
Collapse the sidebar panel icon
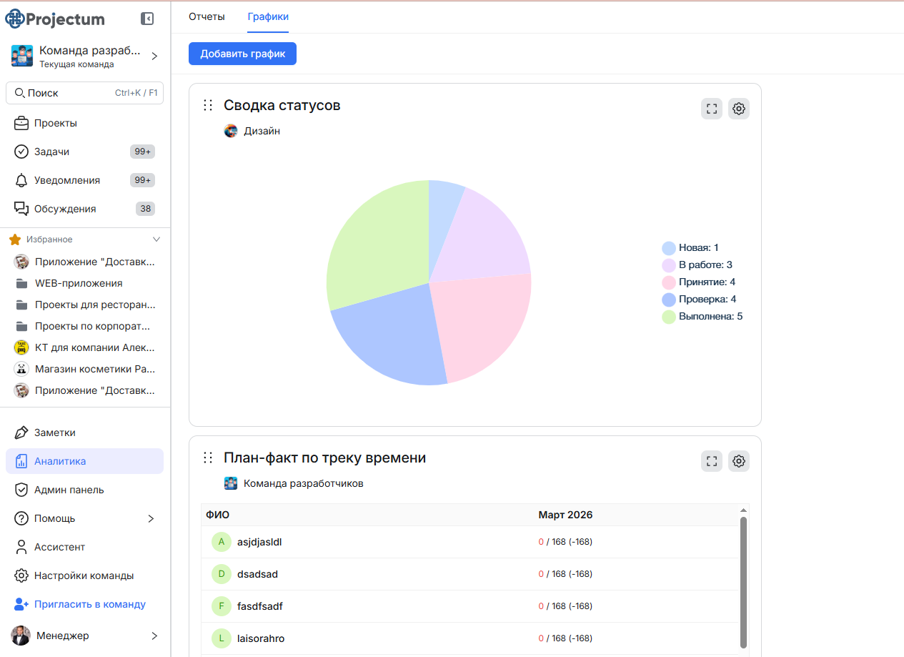click(147, 19)
